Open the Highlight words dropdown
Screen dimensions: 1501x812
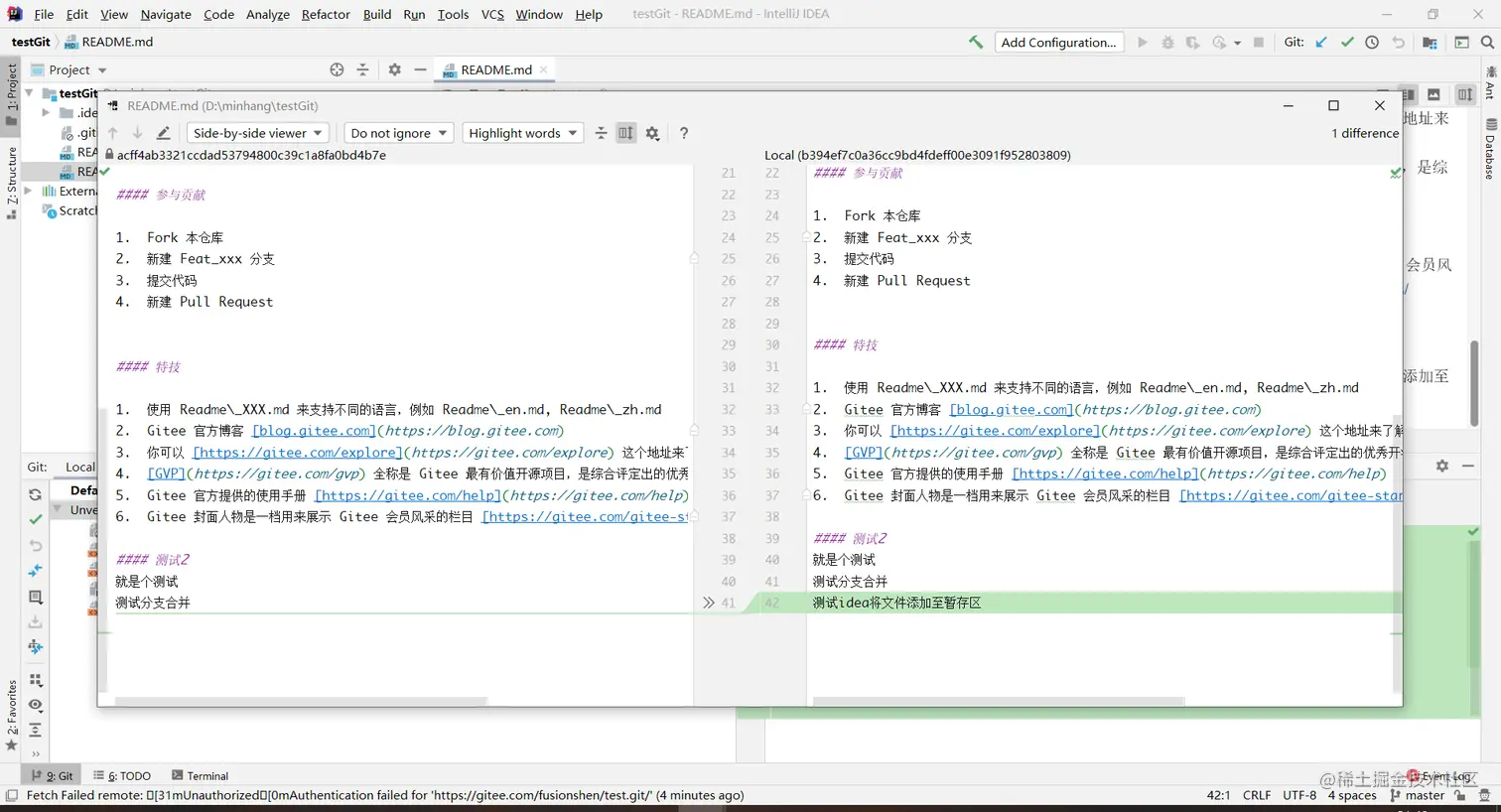[522, 133]
